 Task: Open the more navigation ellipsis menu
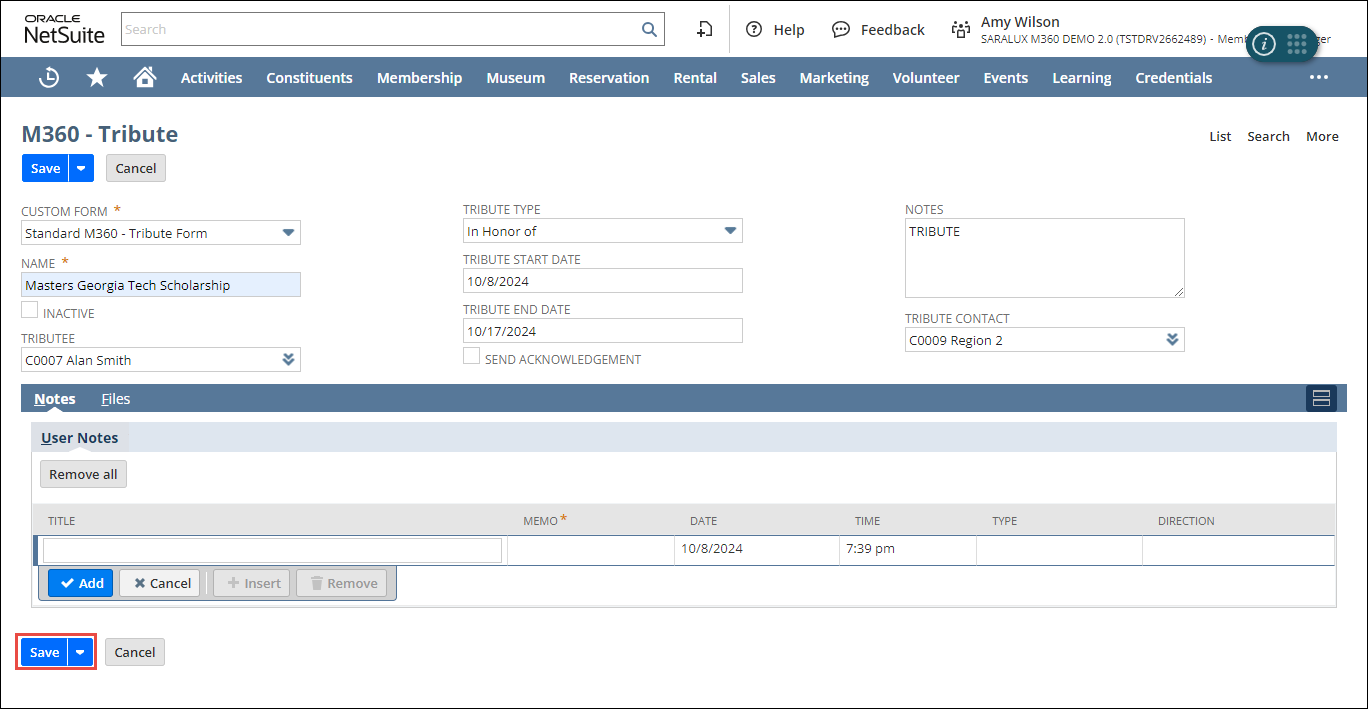(x=1319, y=77)
